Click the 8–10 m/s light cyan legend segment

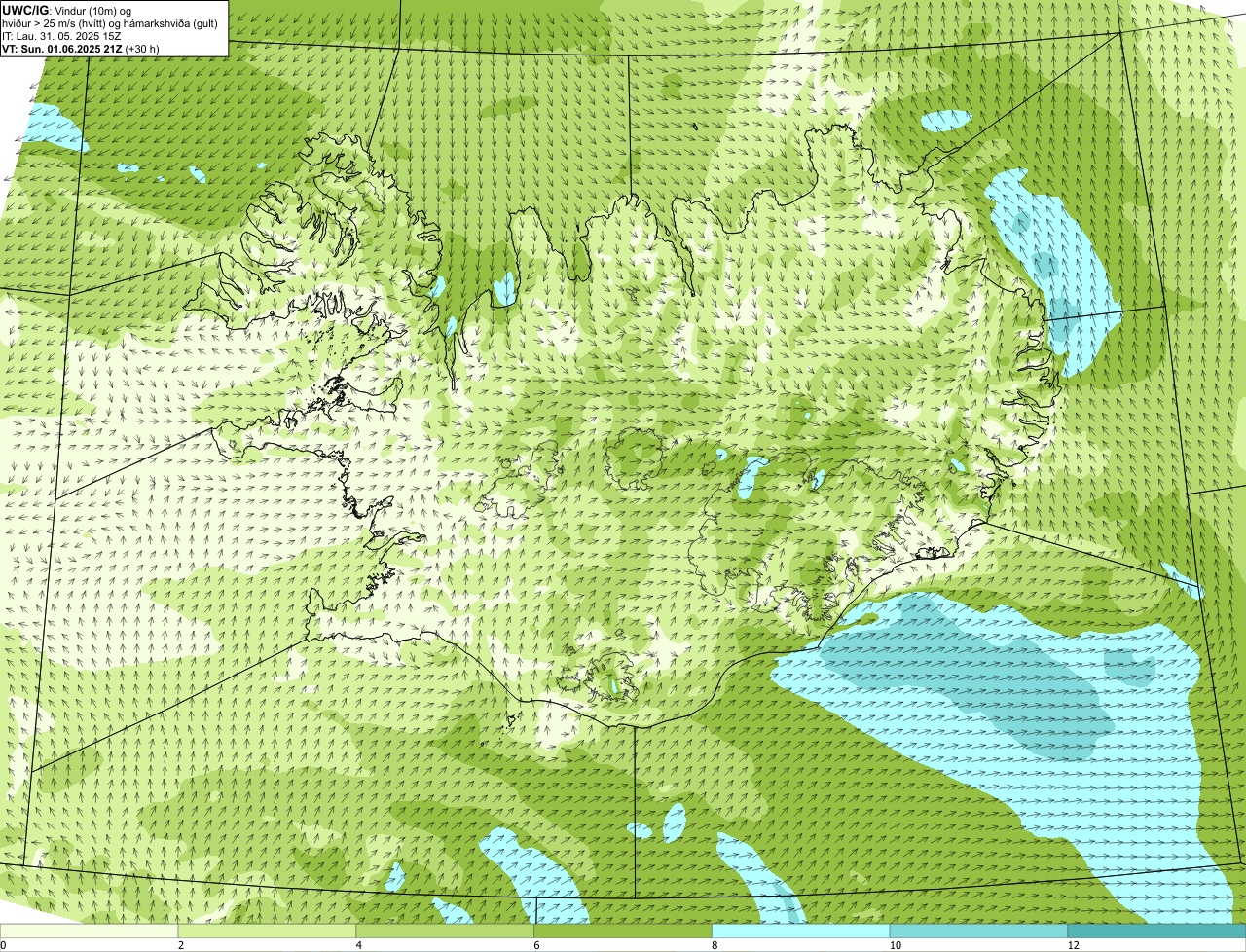pyautogui.click(x=801, y=931)
